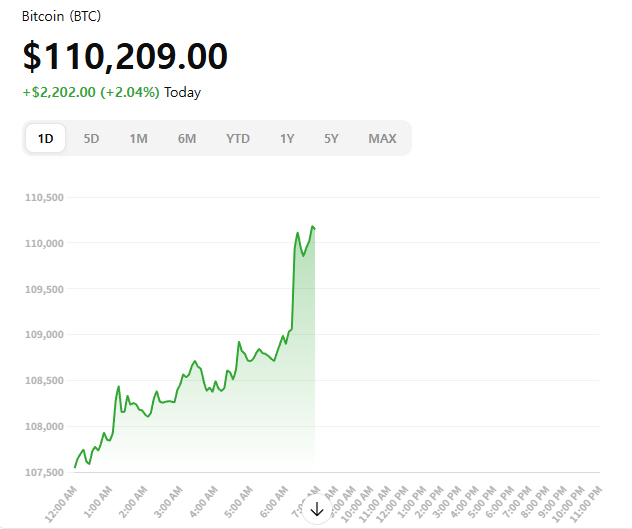Click the Bitcoin (BTC) title
Screen dimensions: 632x529
tap(61, 17)
